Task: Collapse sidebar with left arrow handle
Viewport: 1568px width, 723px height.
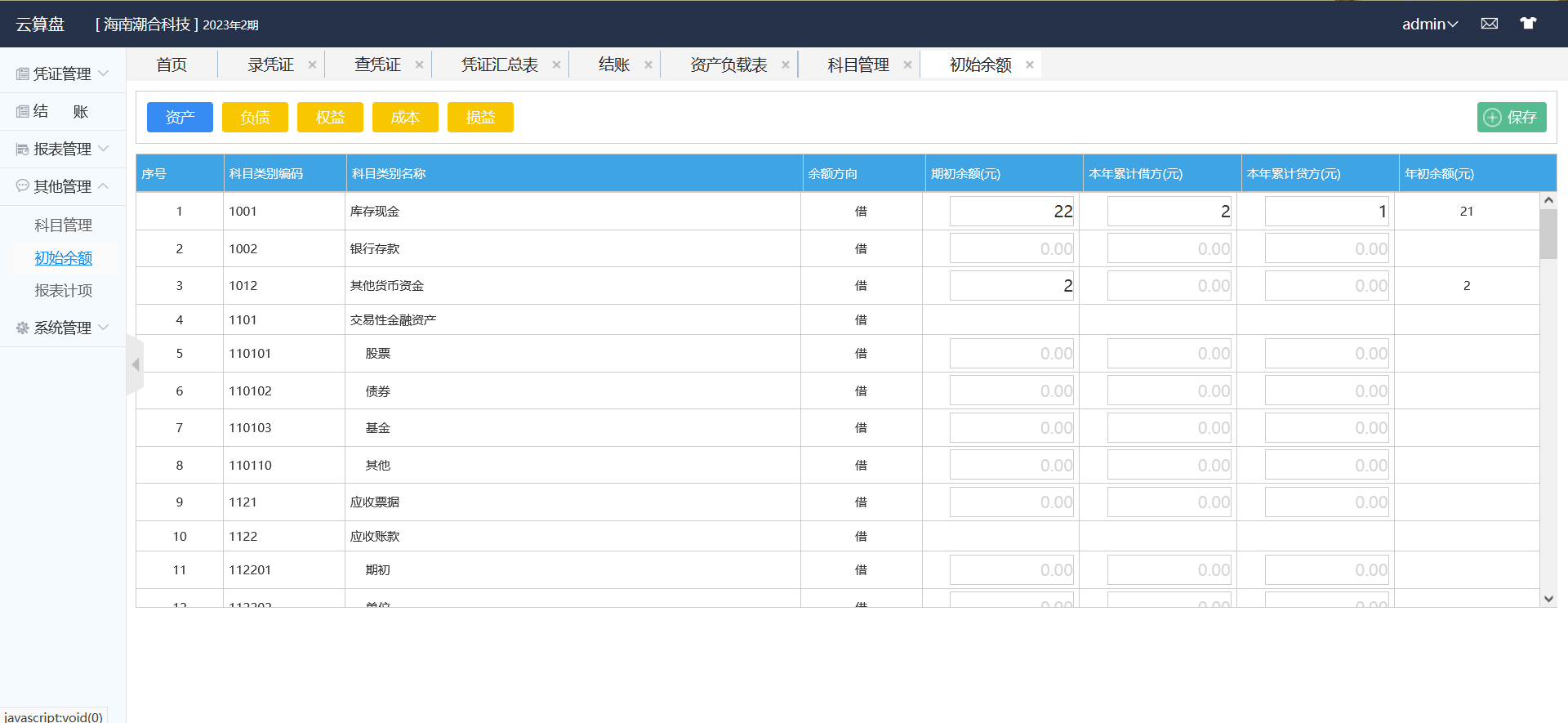Action: [136, 364]
